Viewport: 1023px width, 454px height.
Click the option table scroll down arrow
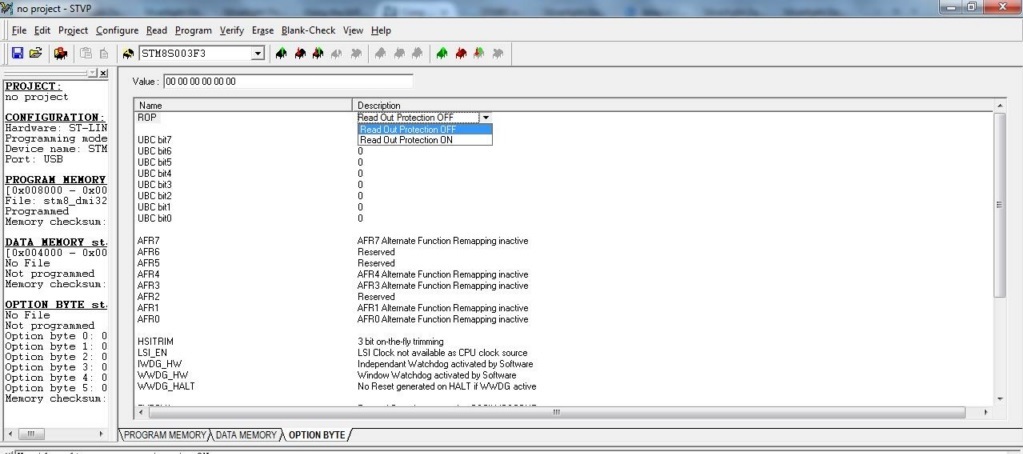click(x=1000, y=399)
